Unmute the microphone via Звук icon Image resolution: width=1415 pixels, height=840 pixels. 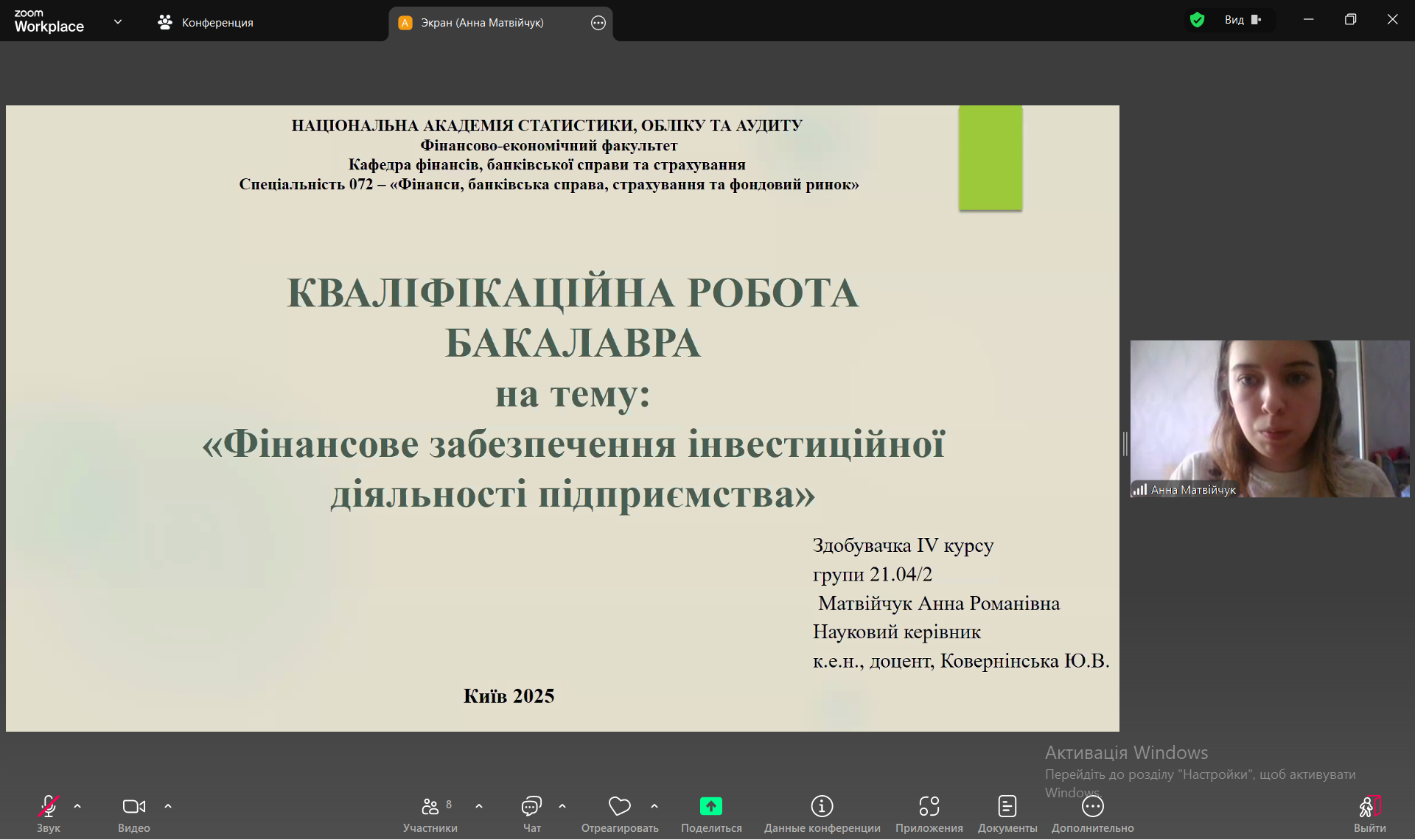[x=49, y=807]
